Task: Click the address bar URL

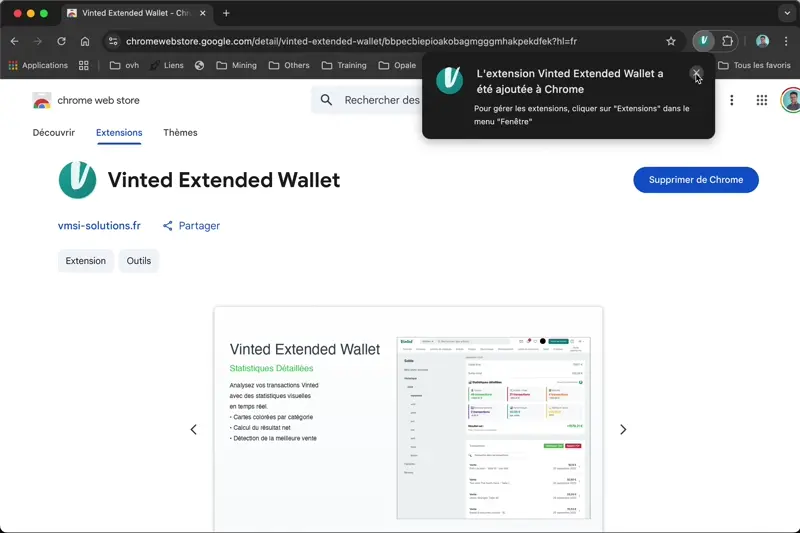Action: pyautogui.click(x=351, y=41)
